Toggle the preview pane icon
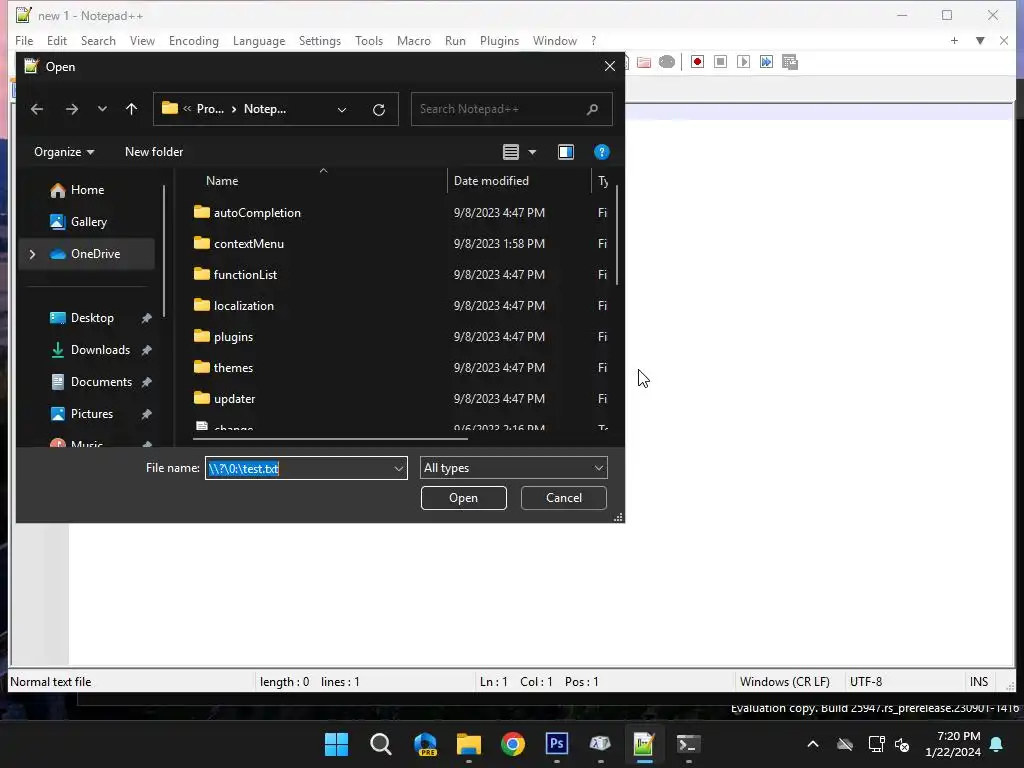Image resolution: width=1024 pixels, height=768 pixels. tap(566, 152)
